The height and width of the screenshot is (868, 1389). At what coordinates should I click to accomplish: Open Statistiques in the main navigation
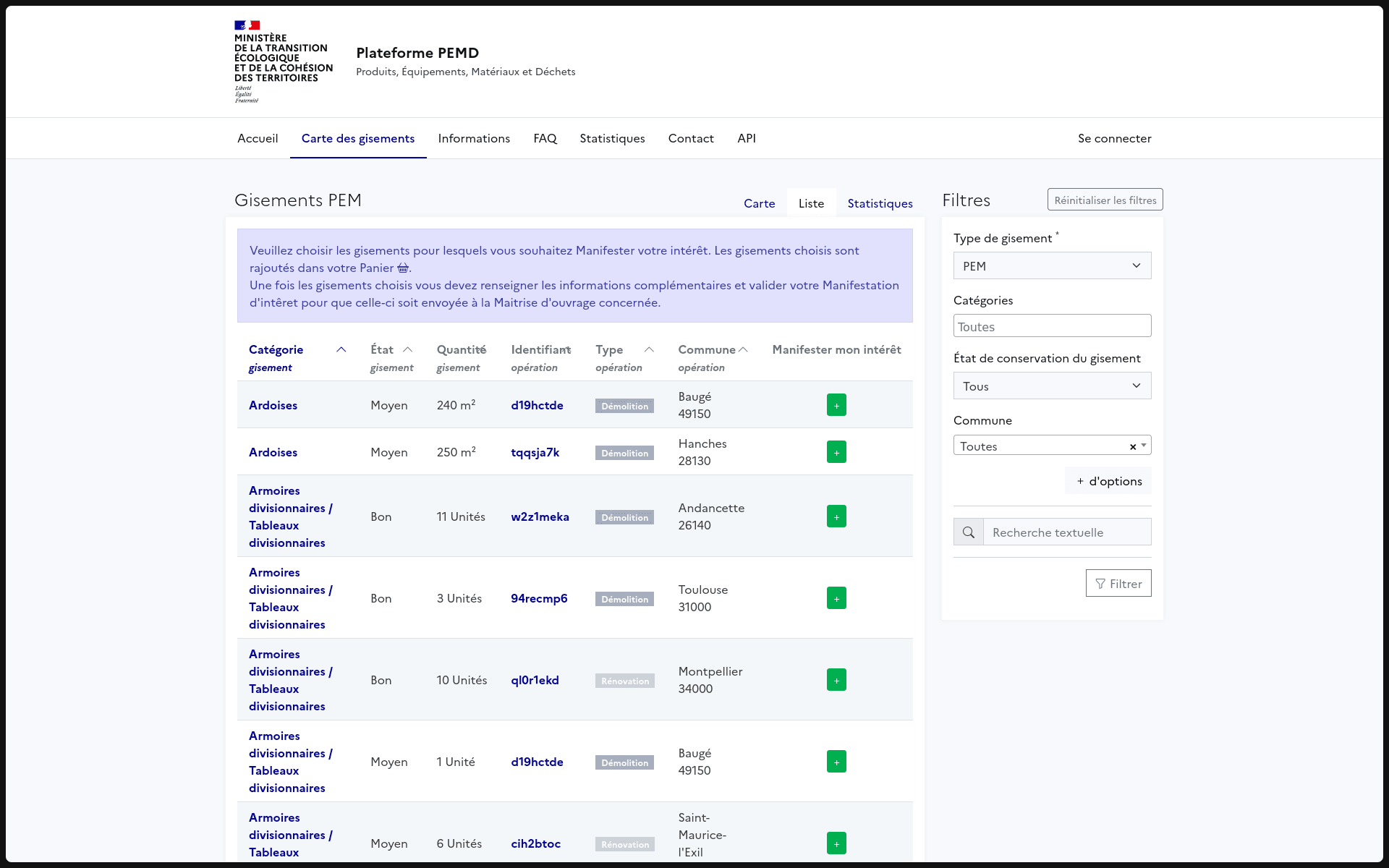point(612,138)
